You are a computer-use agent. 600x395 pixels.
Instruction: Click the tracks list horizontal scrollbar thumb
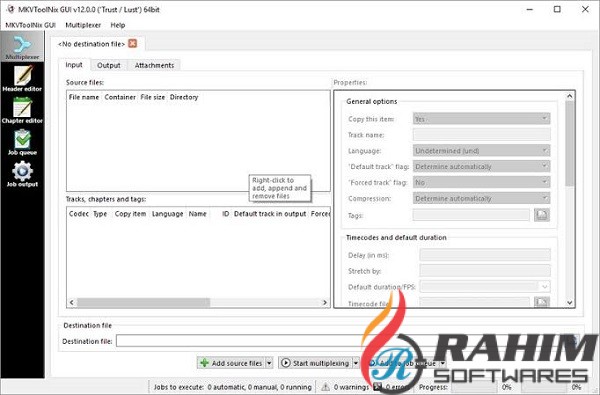[143, 302]
